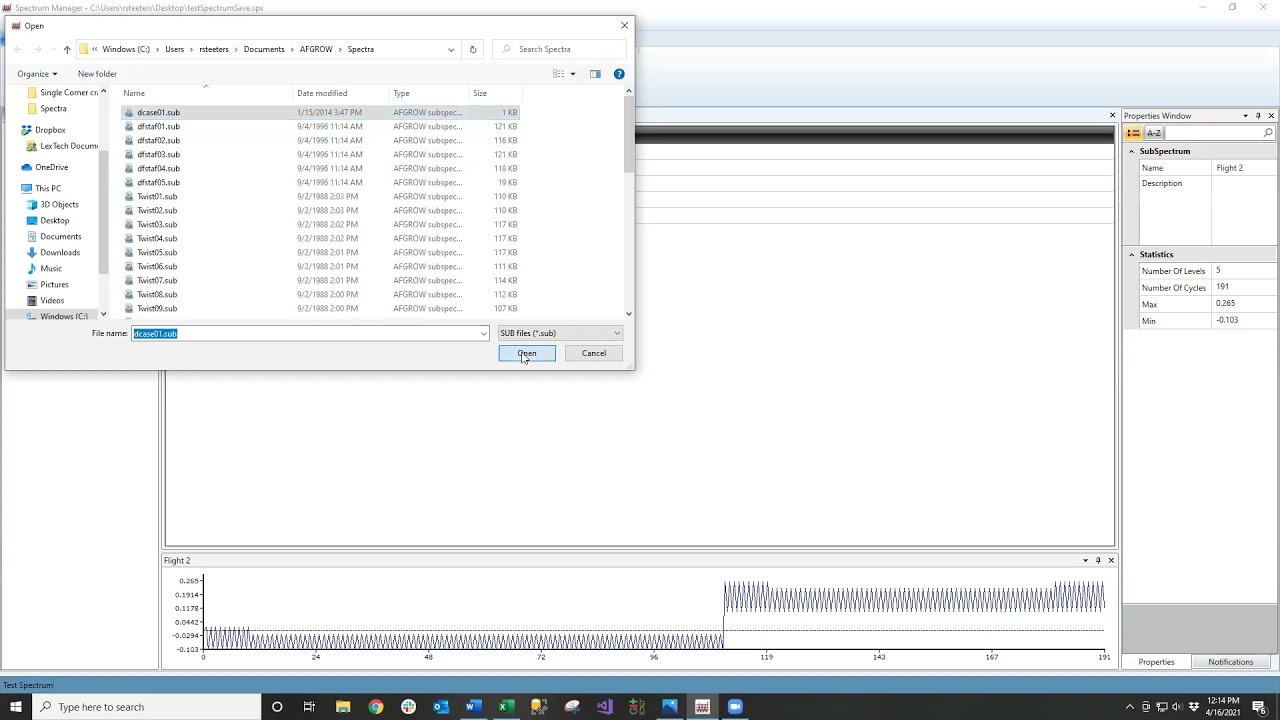The height and width of the screenshot is (720, 1280).
Task: Open Google Chrome from taskbar
Action: click(x=376, y=707)
